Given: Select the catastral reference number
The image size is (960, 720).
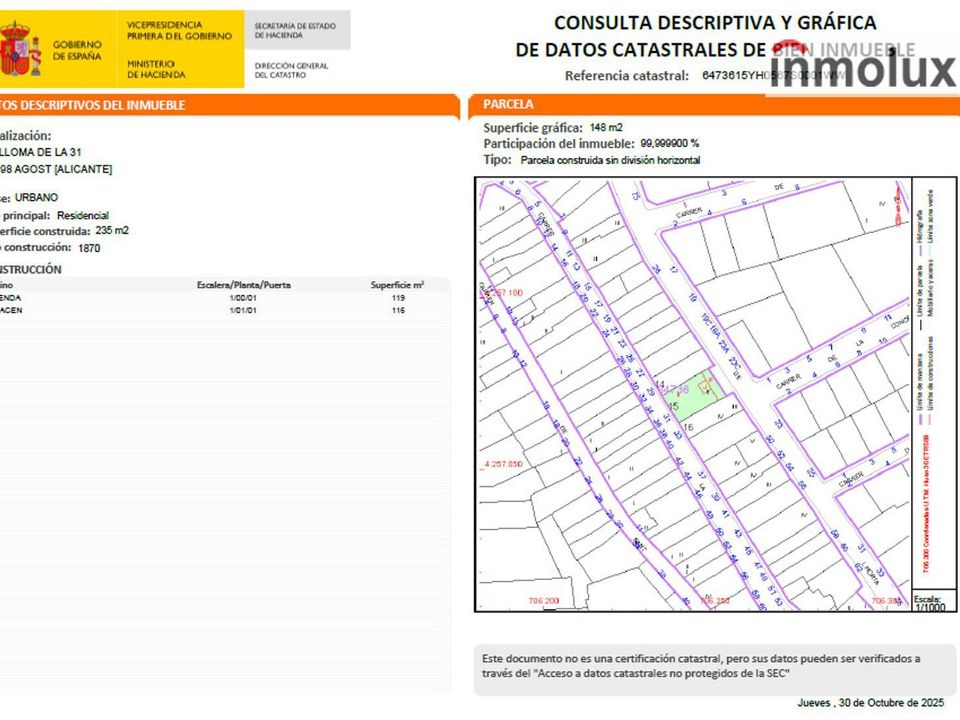Looking at the screenshot, I should (x=773, y=76).
